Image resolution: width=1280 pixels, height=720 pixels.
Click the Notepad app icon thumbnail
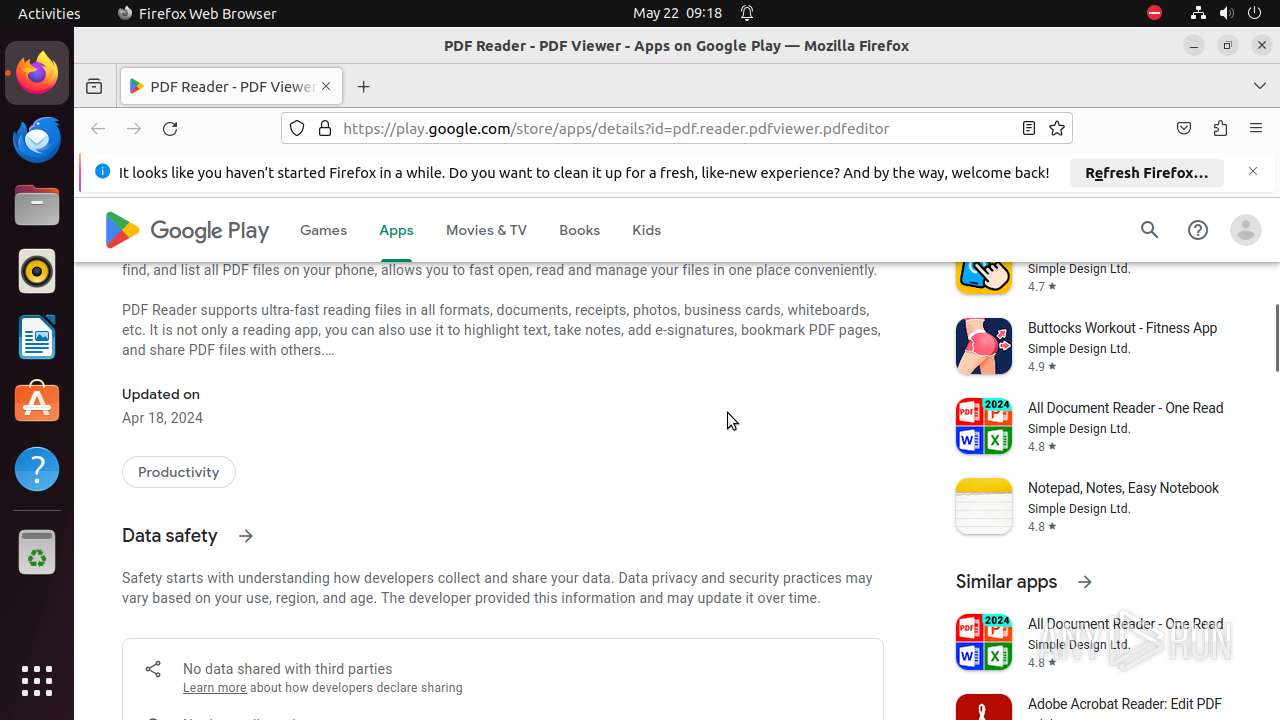[x=984, y=506]
